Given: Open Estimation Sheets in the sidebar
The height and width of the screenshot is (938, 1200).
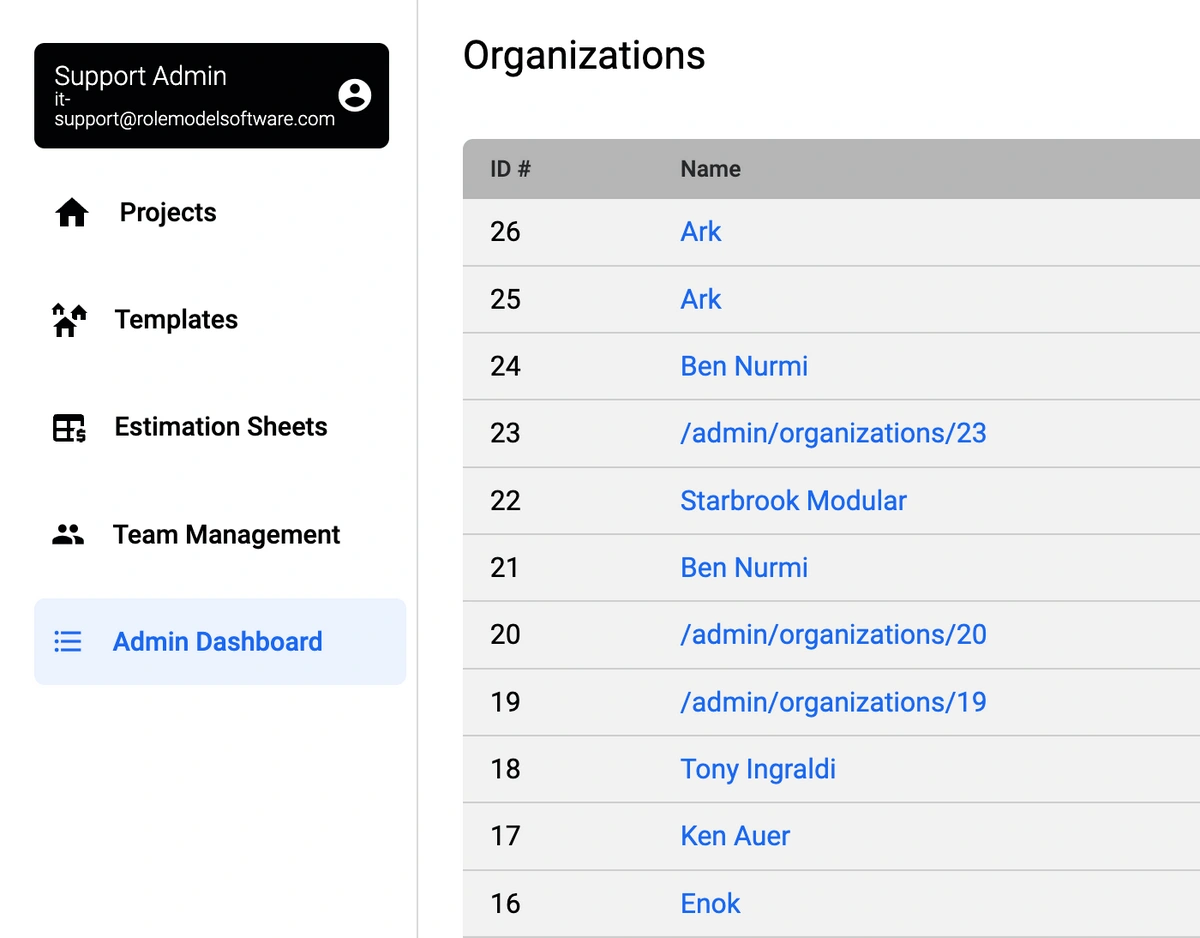Looking at the screenshot, I should tap(220, 427).
